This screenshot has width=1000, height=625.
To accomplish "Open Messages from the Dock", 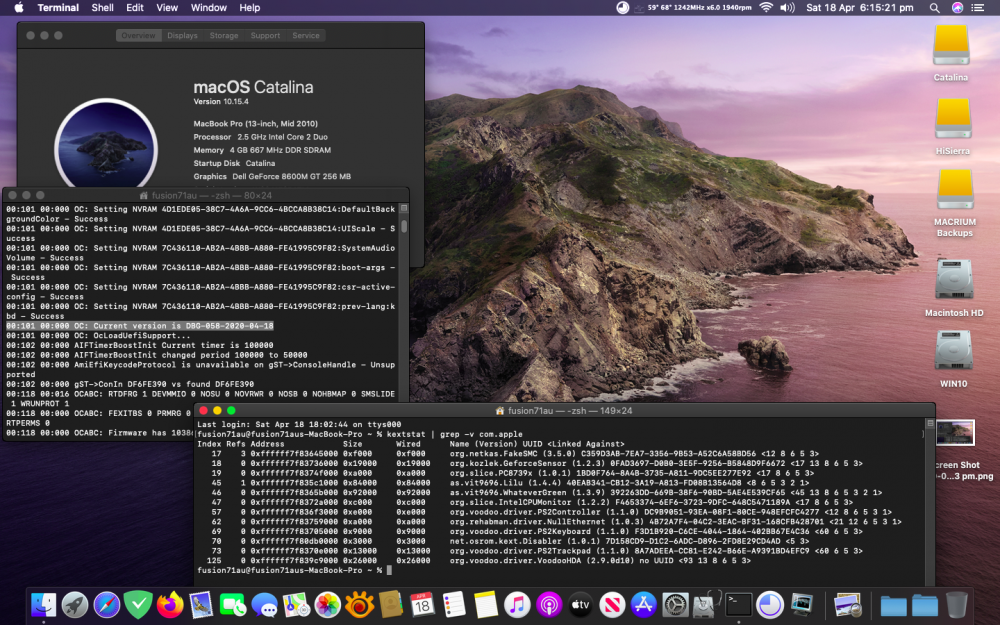I will point(264,605).
